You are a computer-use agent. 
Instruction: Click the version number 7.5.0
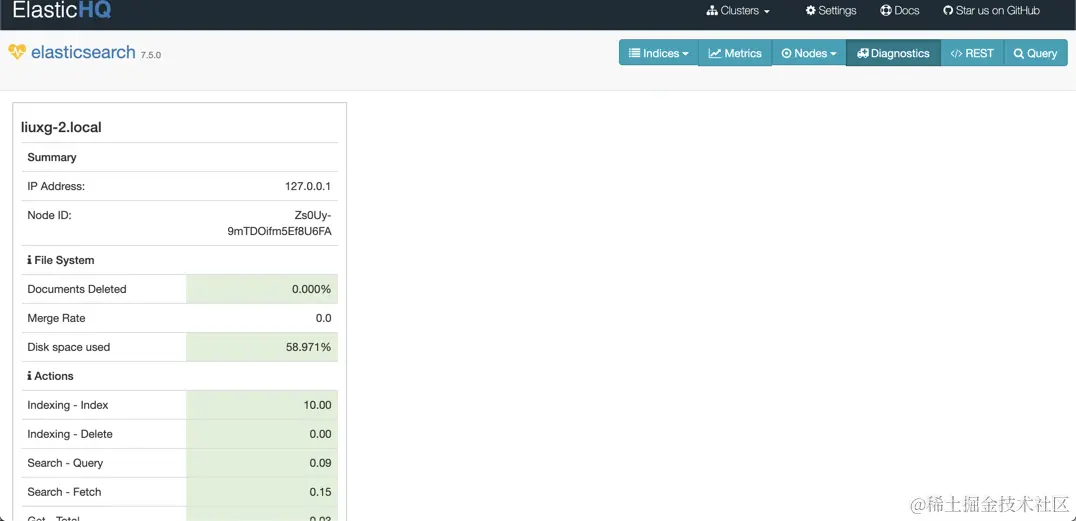point(151,56)
